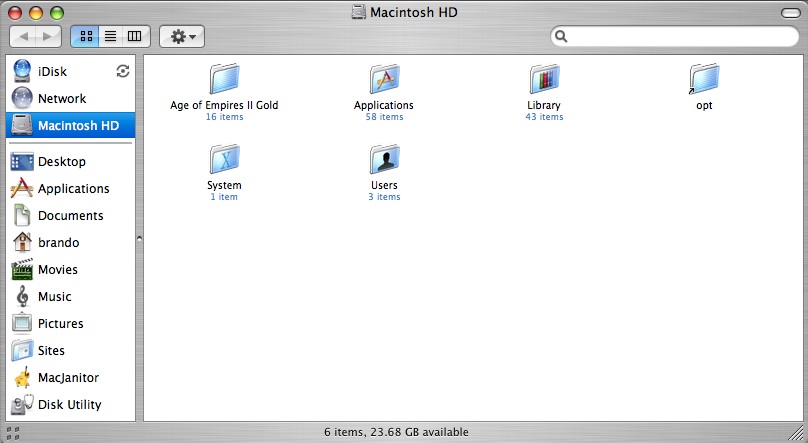This screenshot has height=443, width=808.
Task: Click the "43 items" count text
Action: 544,117
